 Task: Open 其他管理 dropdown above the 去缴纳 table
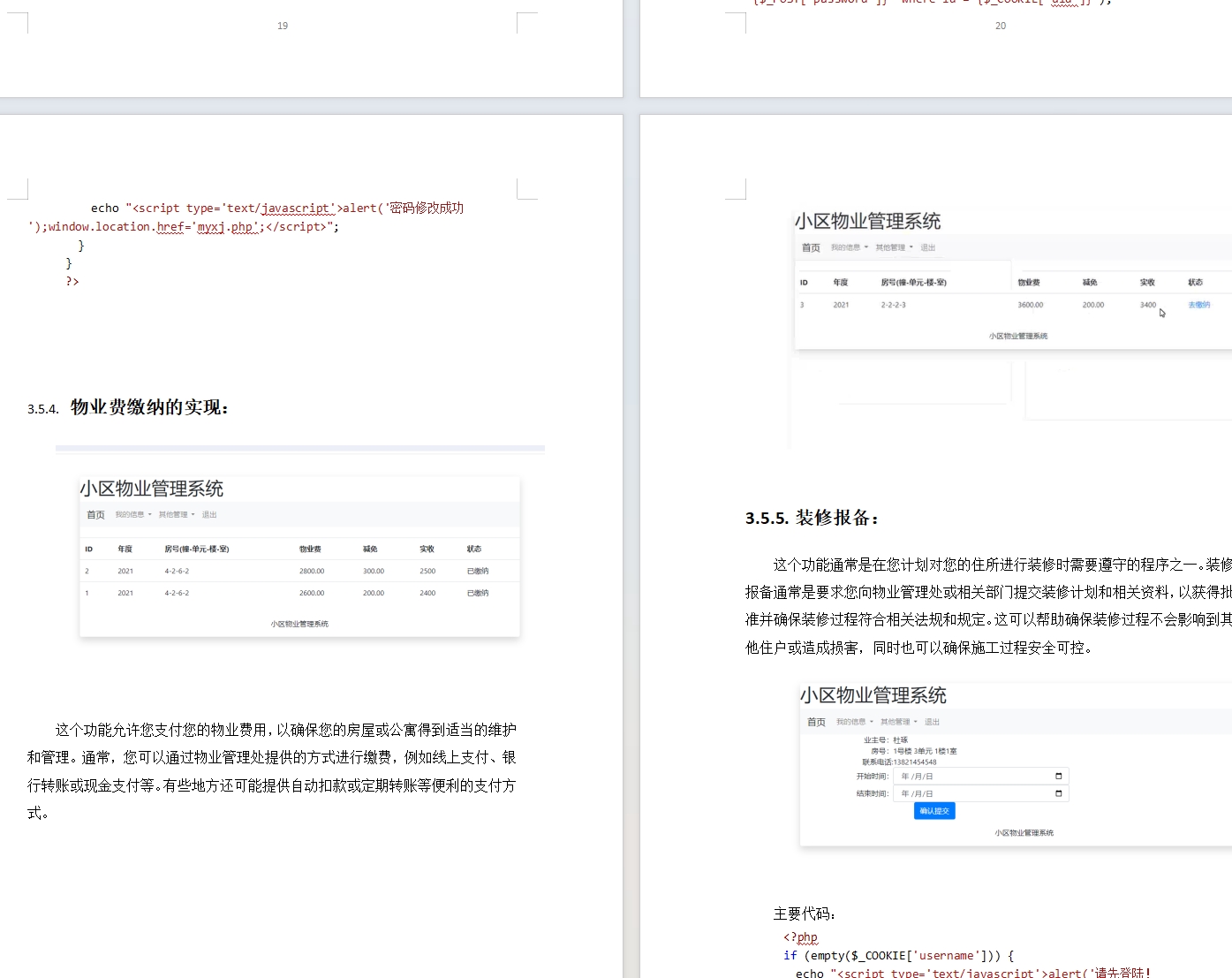(x=895, y=247)
